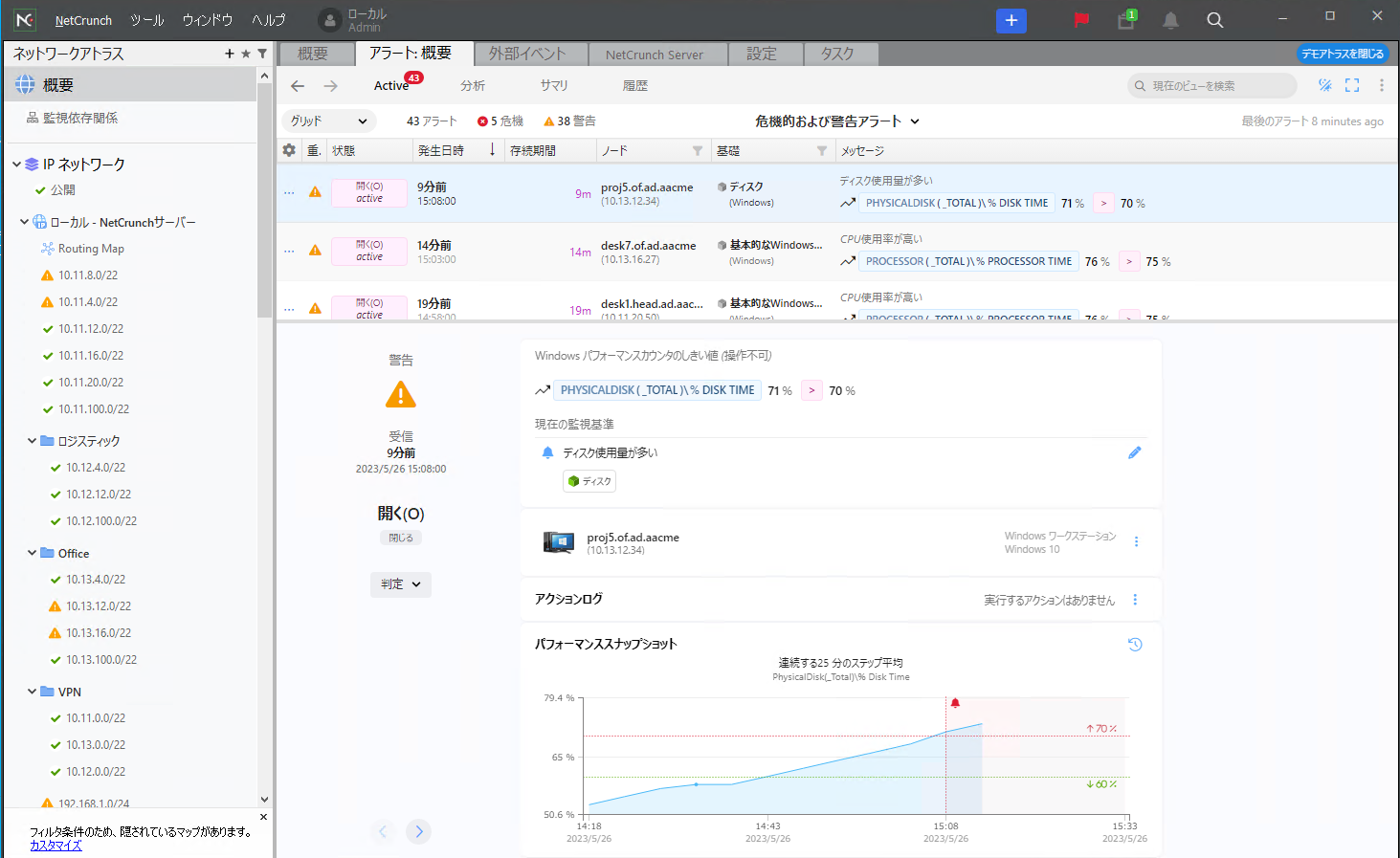
Task: Filter by 38 警告 alerts
Action: click(x=569, y=121)
